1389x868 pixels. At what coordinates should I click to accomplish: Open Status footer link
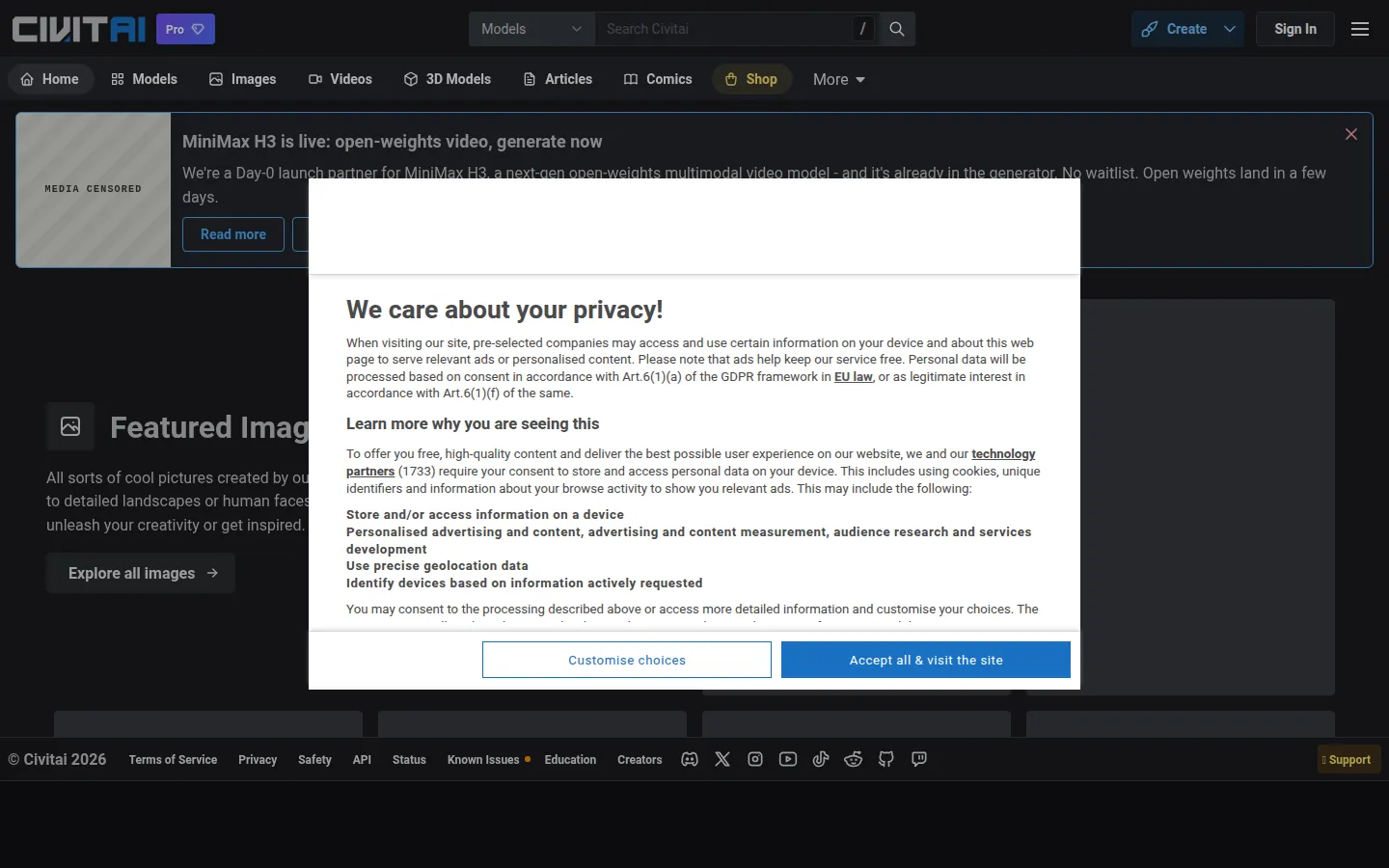point(409,760)
